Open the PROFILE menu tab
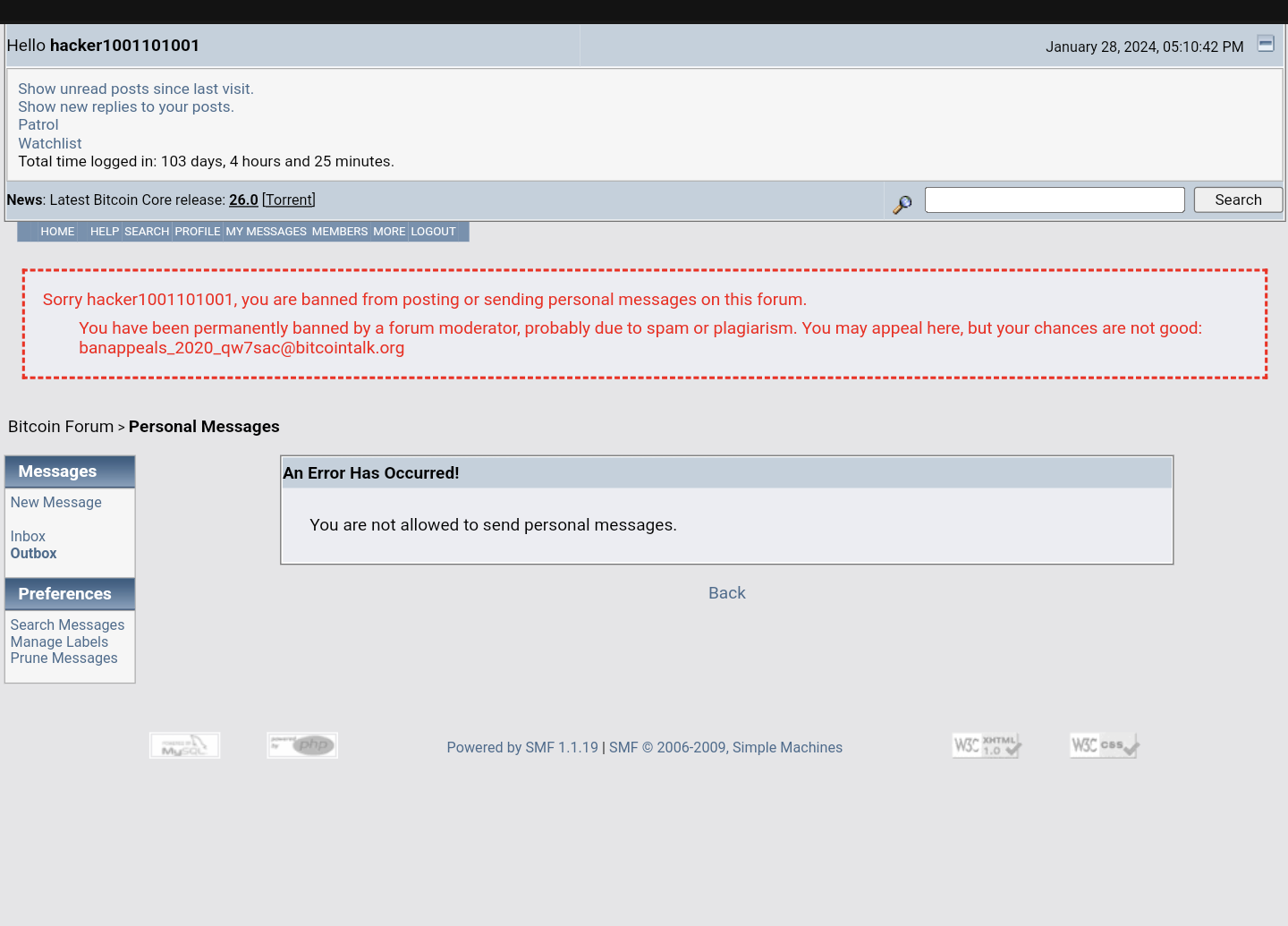Image resolution: width=1288 pixels, height=926 pixels. click(x=198, y=232)
